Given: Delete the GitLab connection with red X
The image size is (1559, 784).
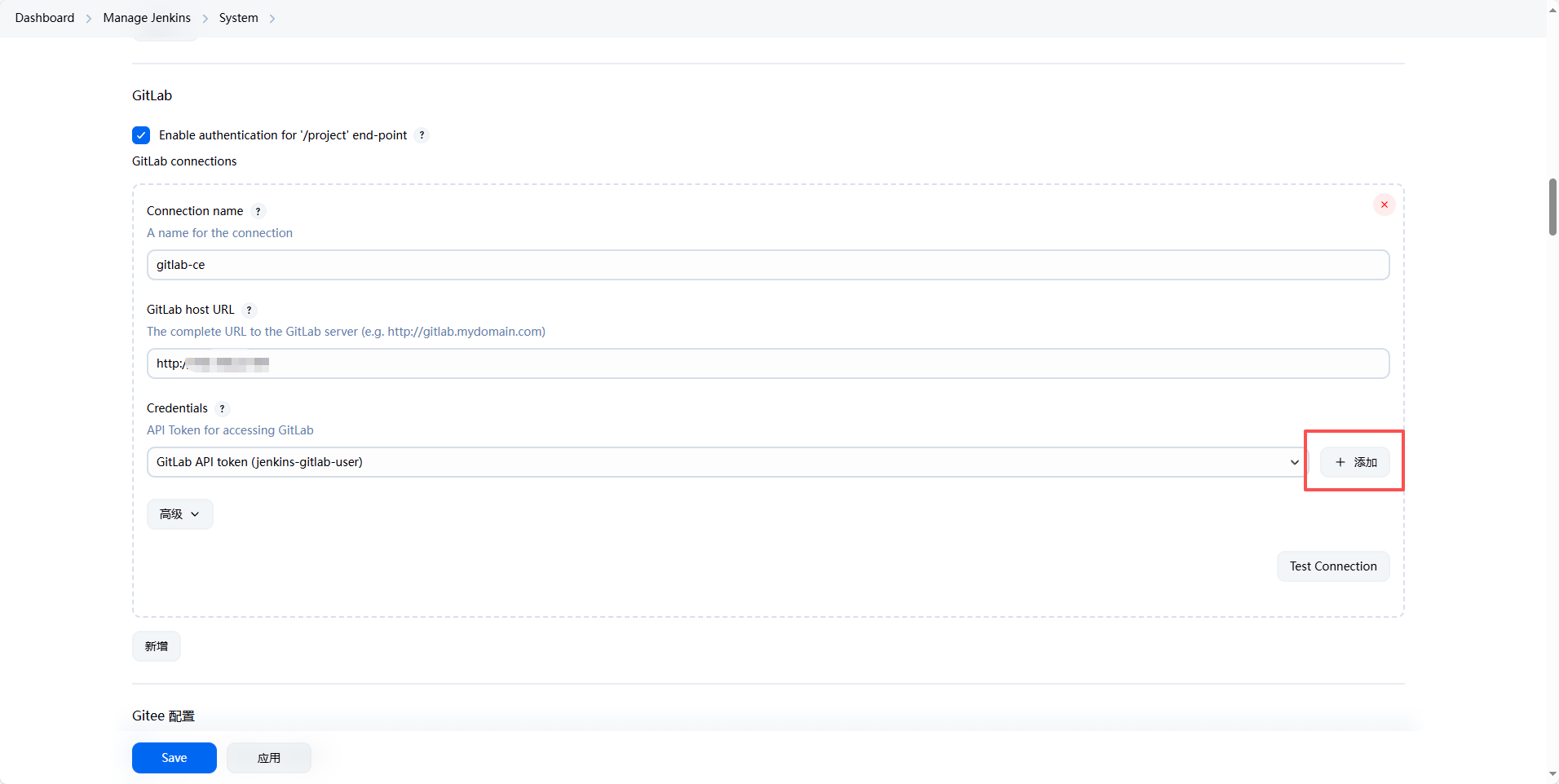Looking at the screenshot, I should [x=1384, y=205].
